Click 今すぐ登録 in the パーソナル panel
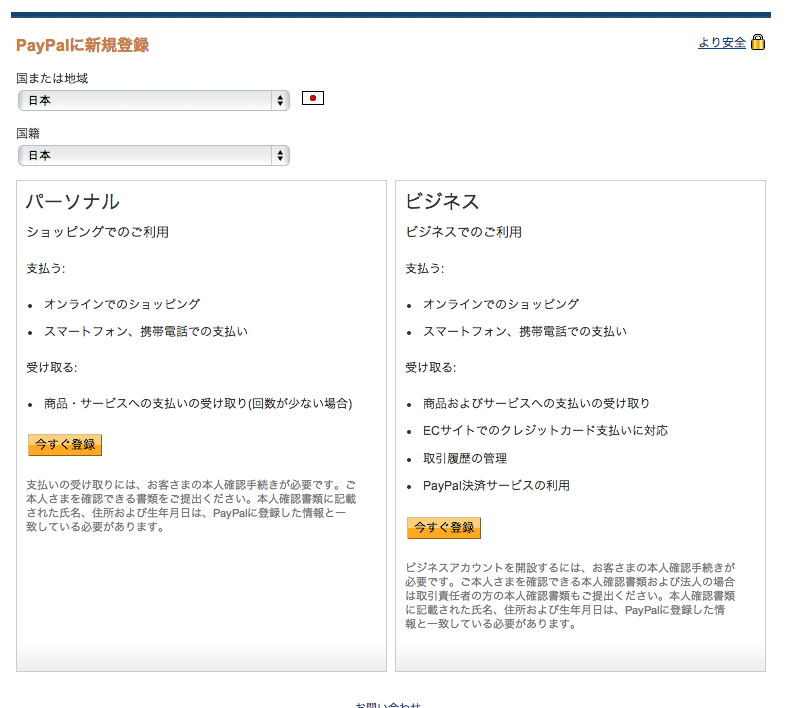The height and width of the screenshot is (708, 798). point(65,445)
